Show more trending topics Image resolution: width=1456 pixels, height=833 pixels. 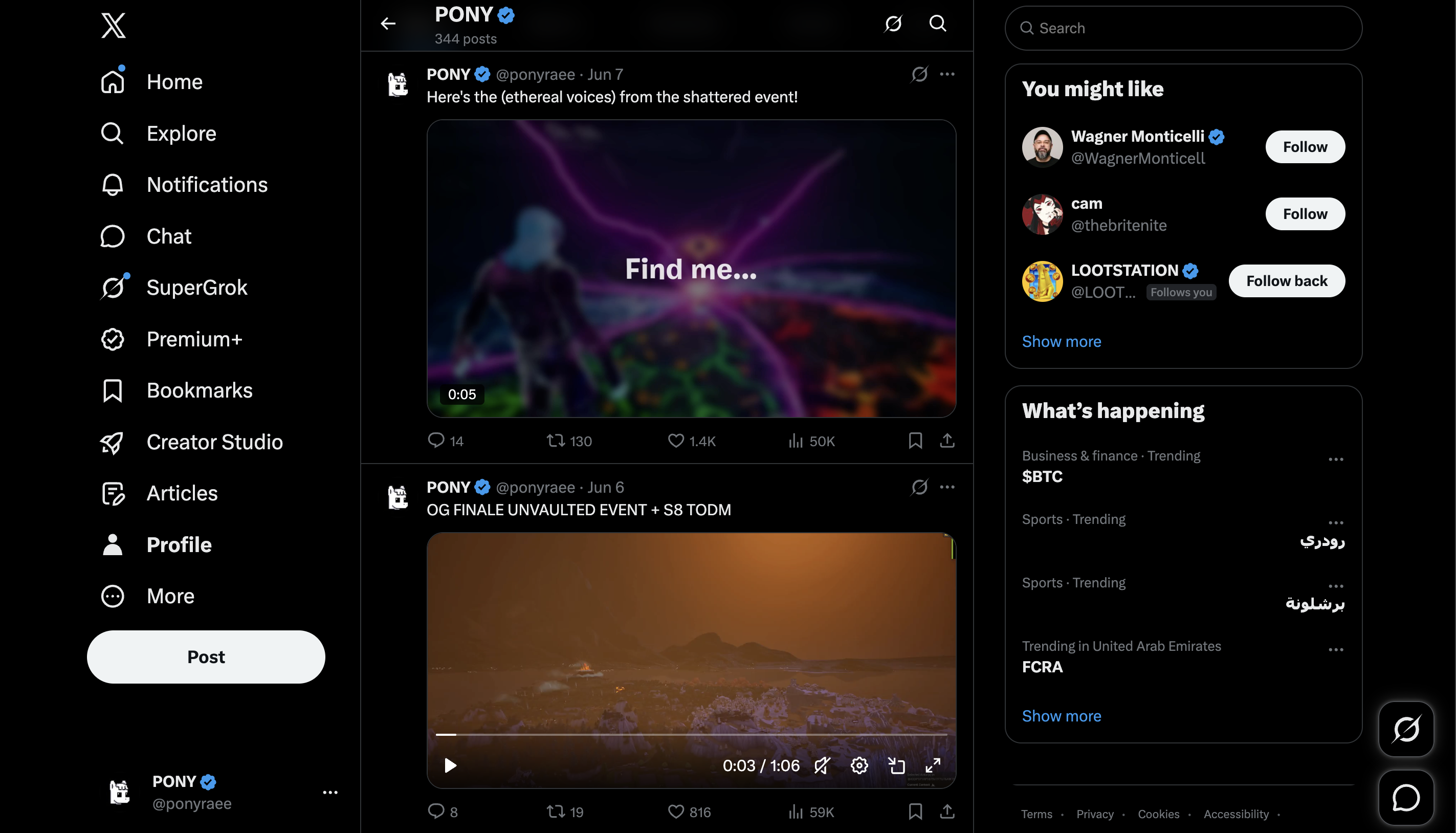pos(1062,716)
